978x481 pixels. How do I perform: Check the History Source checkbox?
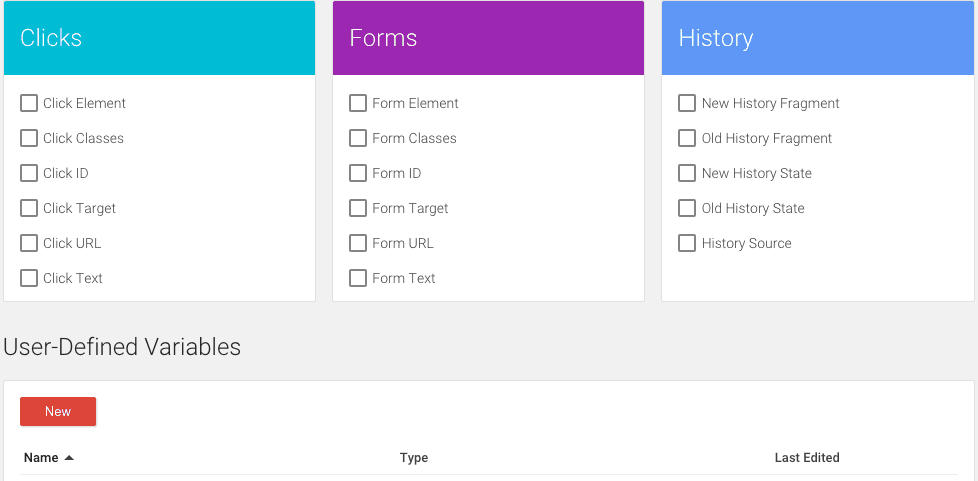687,243
